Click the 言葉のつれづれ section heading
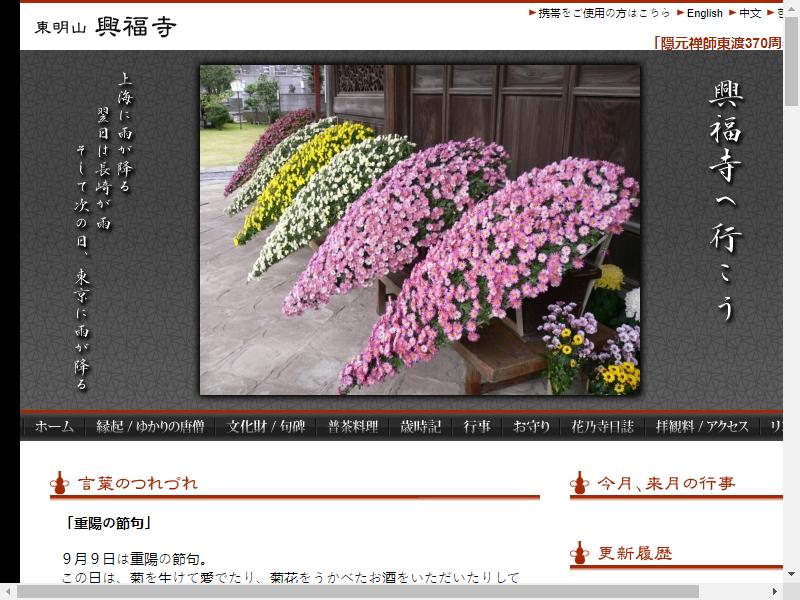The height and width of the screenshot is (600, 800). point(138,483)
